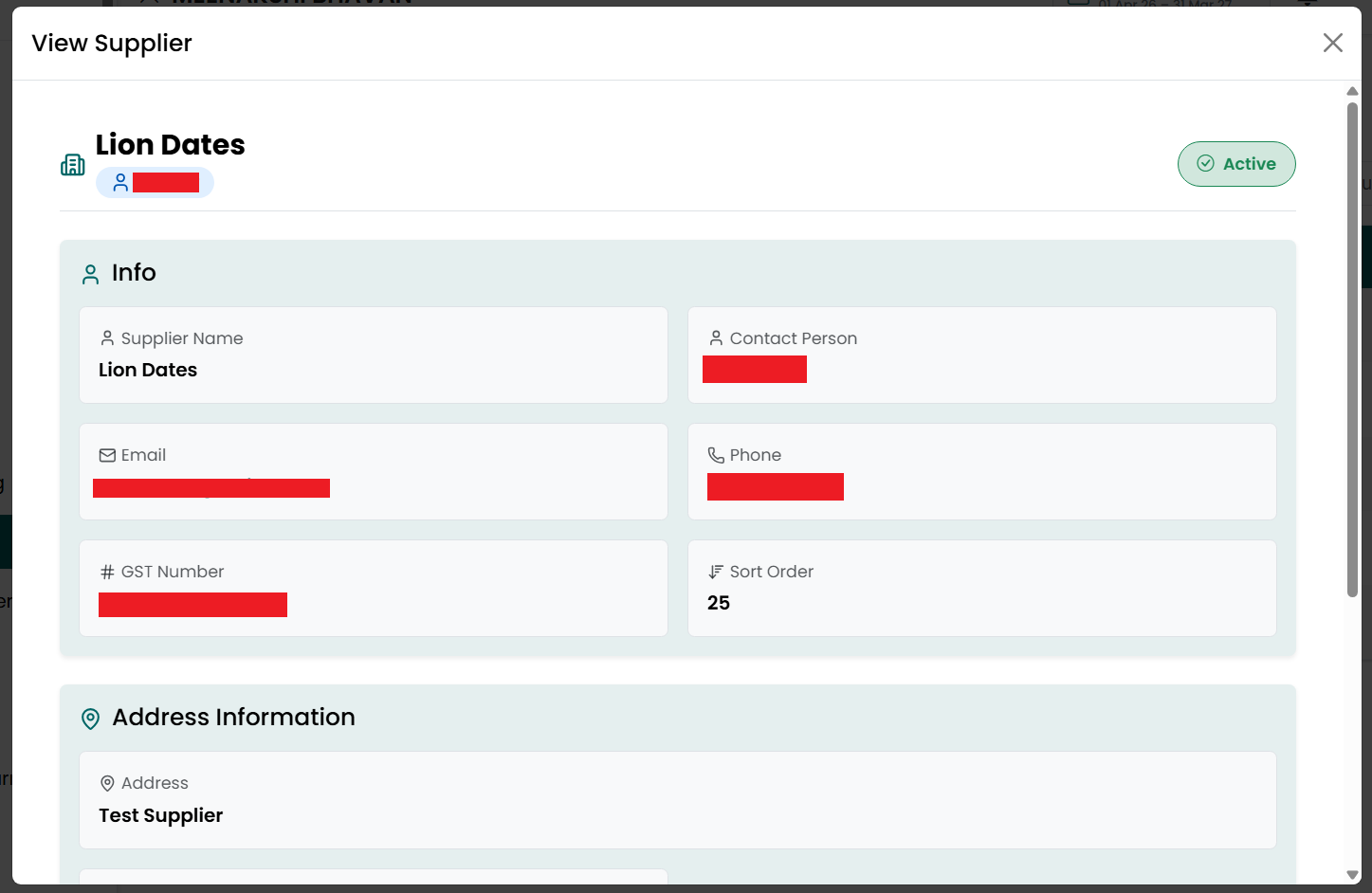Select the Supplier Name value Lion Dates
Viewport: 1372px width, 893px height.
(148, 370)
